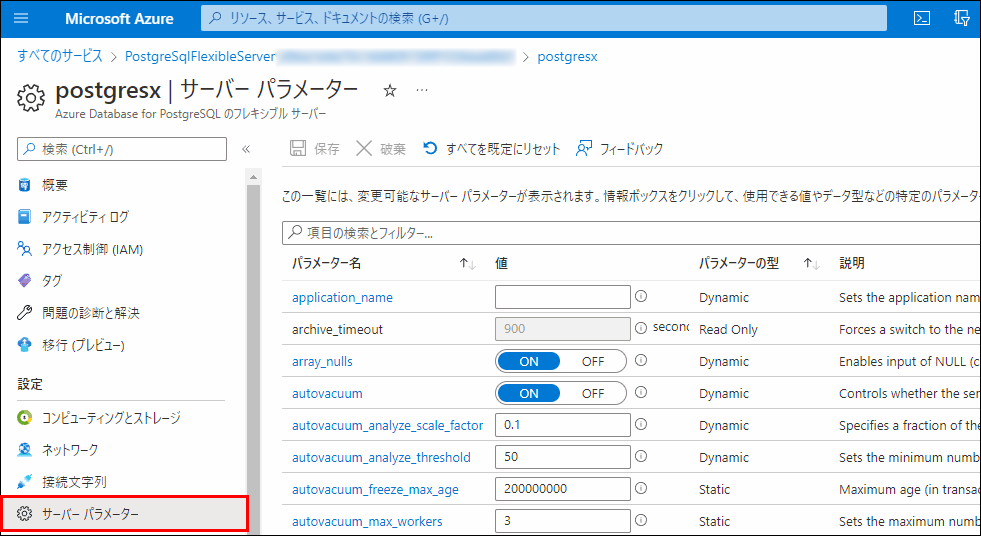
Task: Open the Azure portal hamburger menu
Action: [x=21, y=18]
